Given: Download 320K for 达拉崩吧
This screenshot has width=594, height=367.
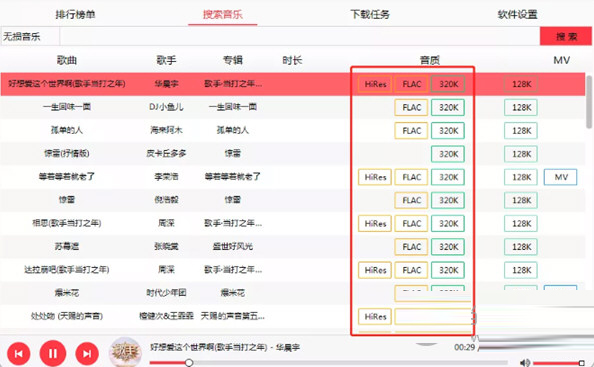Looking at the screenshot, I should point(448,270).
